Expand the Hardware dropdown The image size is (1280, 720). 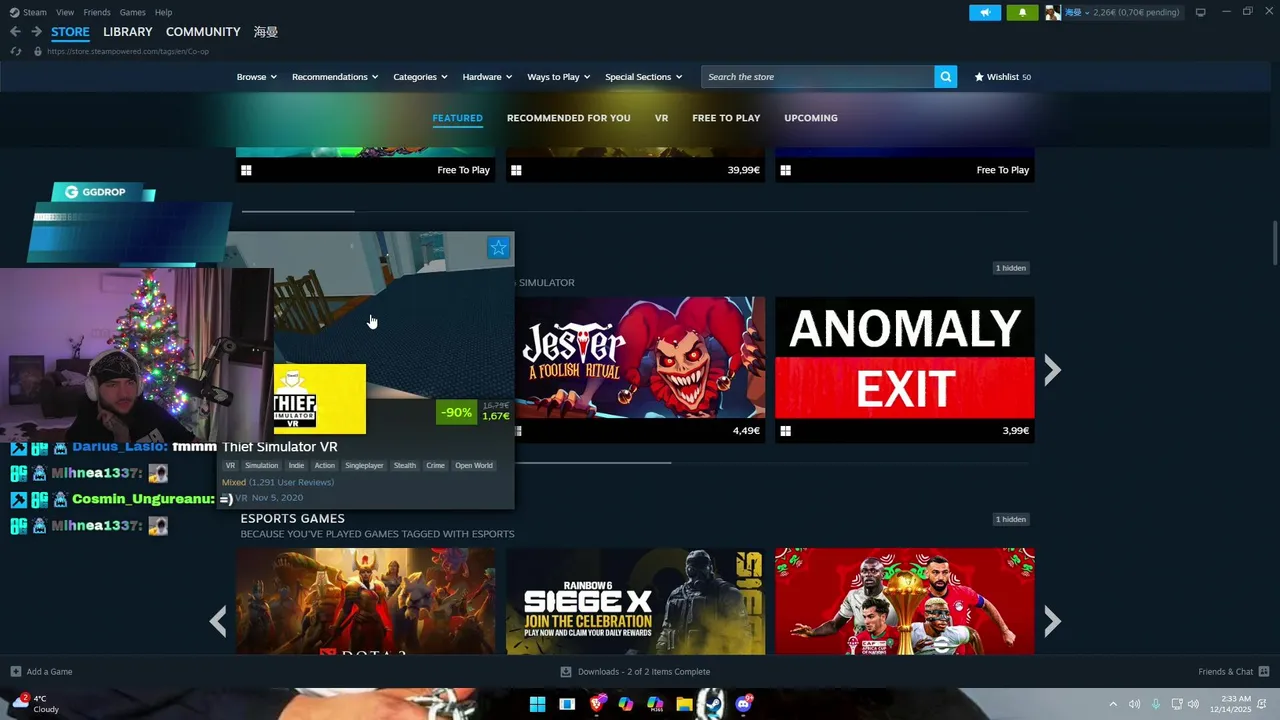click(487, 77)
